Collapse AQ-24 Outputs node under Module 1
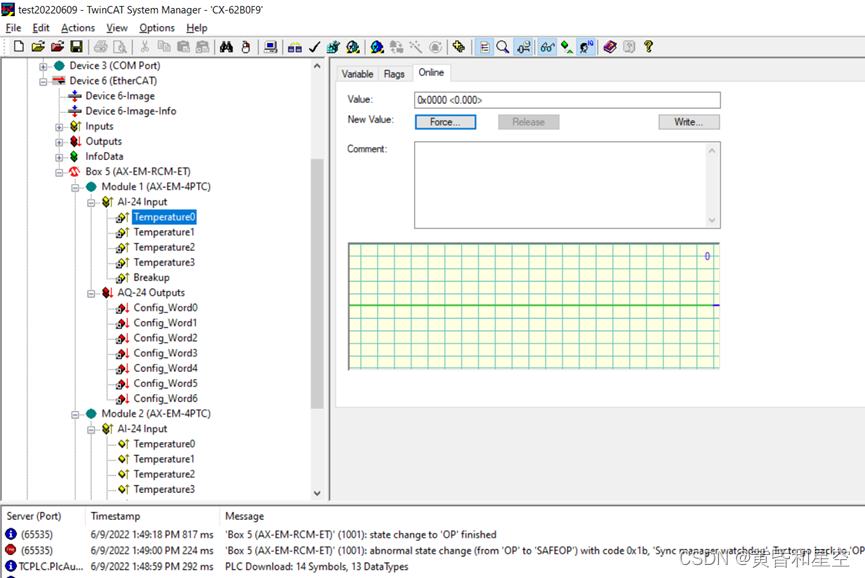The width and height of the screenshot is (865, 578). pos(91,293)
